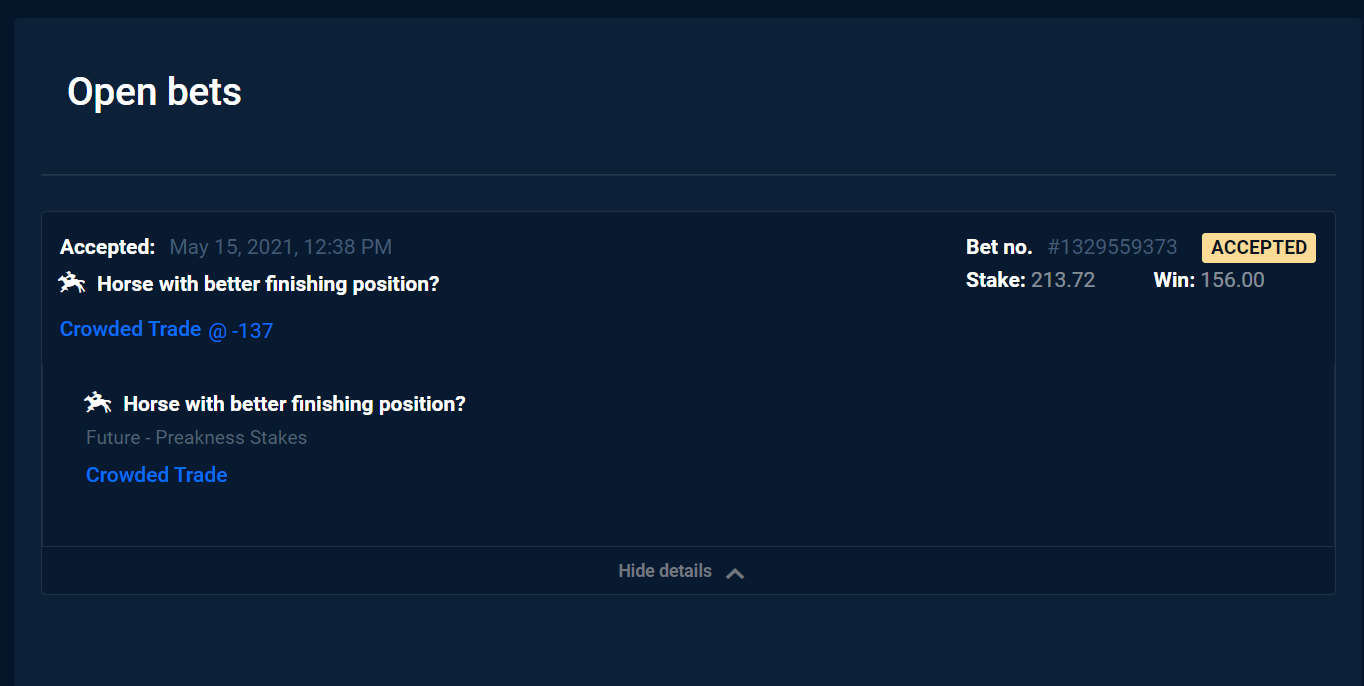The width and height of the screenshot is (1364, 686).
Task: Click the horse racing icon beside the bet title
Action: (72, 284)
